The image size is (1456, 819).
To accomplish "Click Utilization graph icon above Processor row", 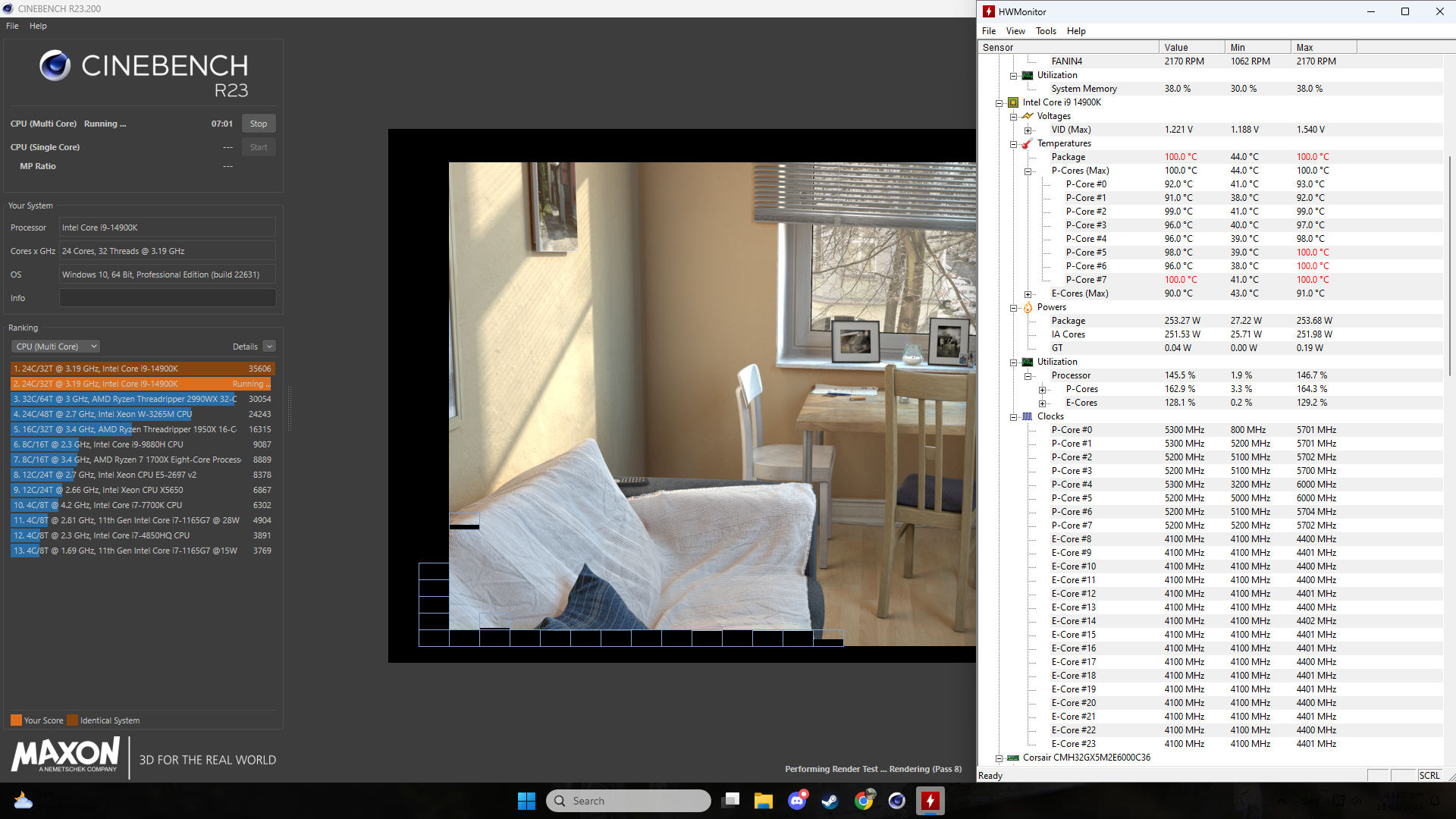I will 1028,362.
